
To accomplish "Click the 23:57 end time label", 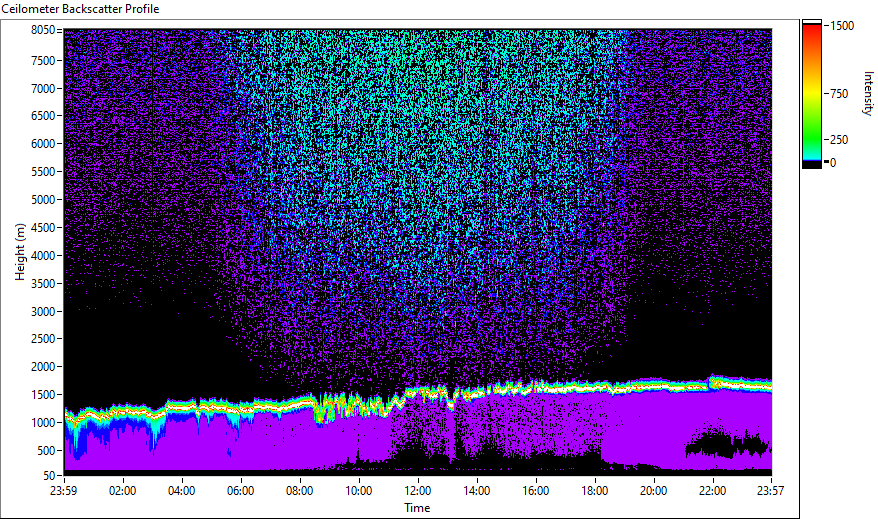I will pos(770,491).
